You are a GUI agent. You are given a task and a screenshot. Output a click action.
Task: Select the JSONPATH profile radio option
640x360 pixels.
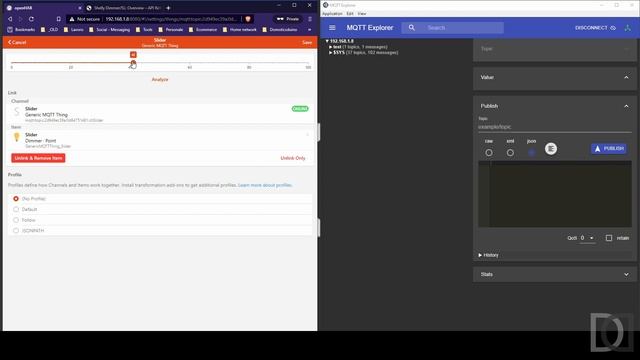click(x=16, y=231)
